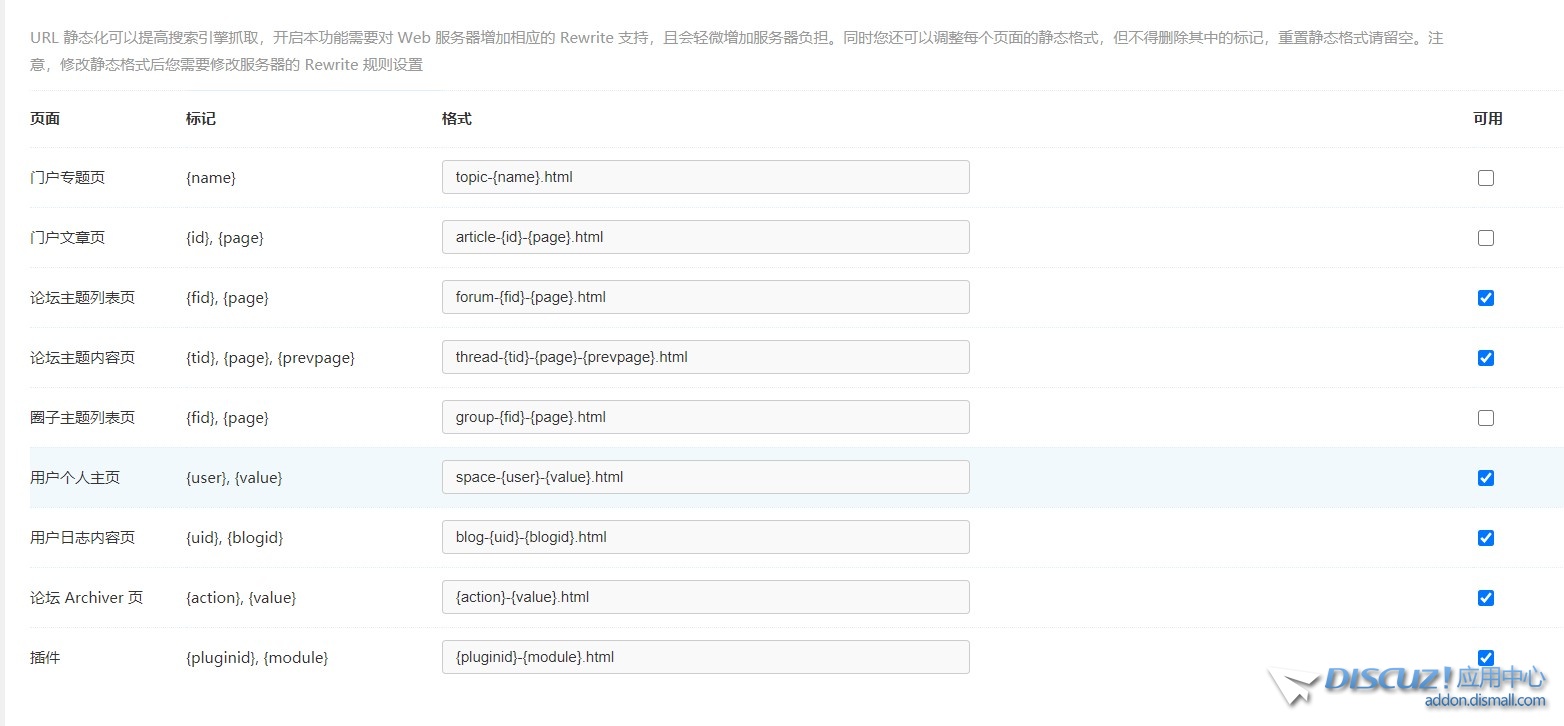Click the article-{id}-{page}.html format field

click(705, 237)
